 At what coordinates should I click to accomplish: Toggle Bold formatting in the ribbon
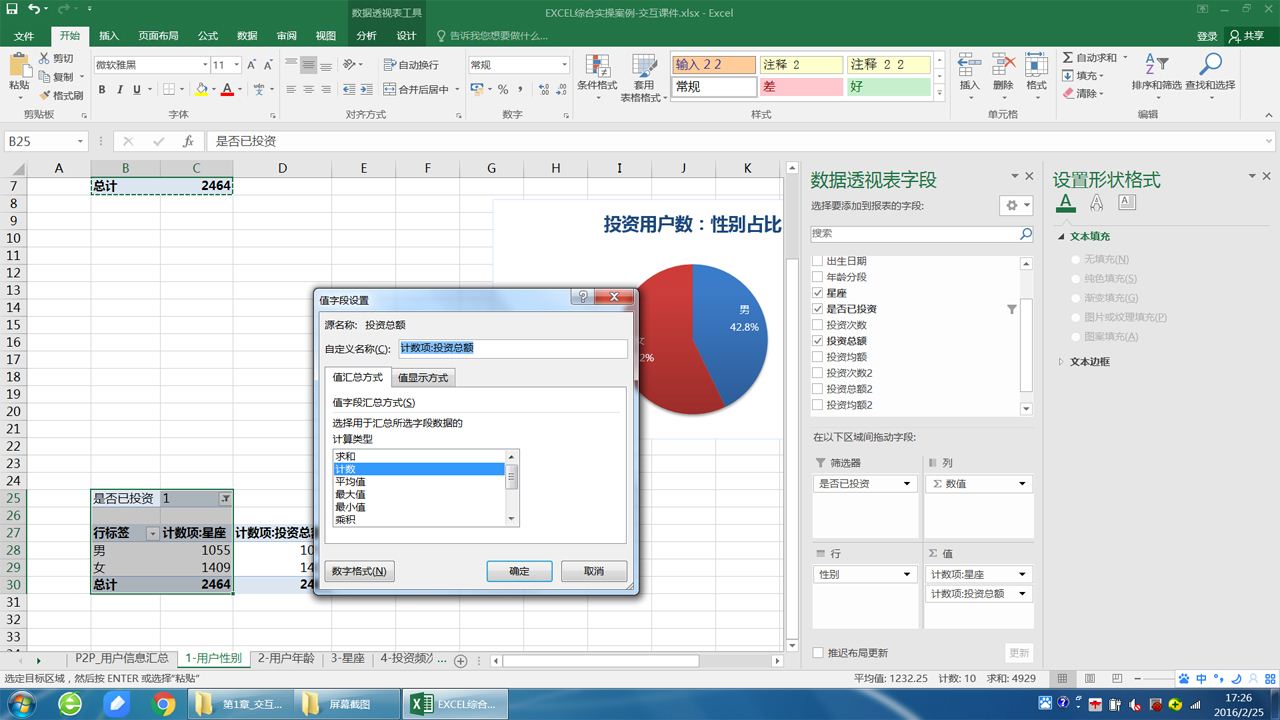tap(102, 90)
